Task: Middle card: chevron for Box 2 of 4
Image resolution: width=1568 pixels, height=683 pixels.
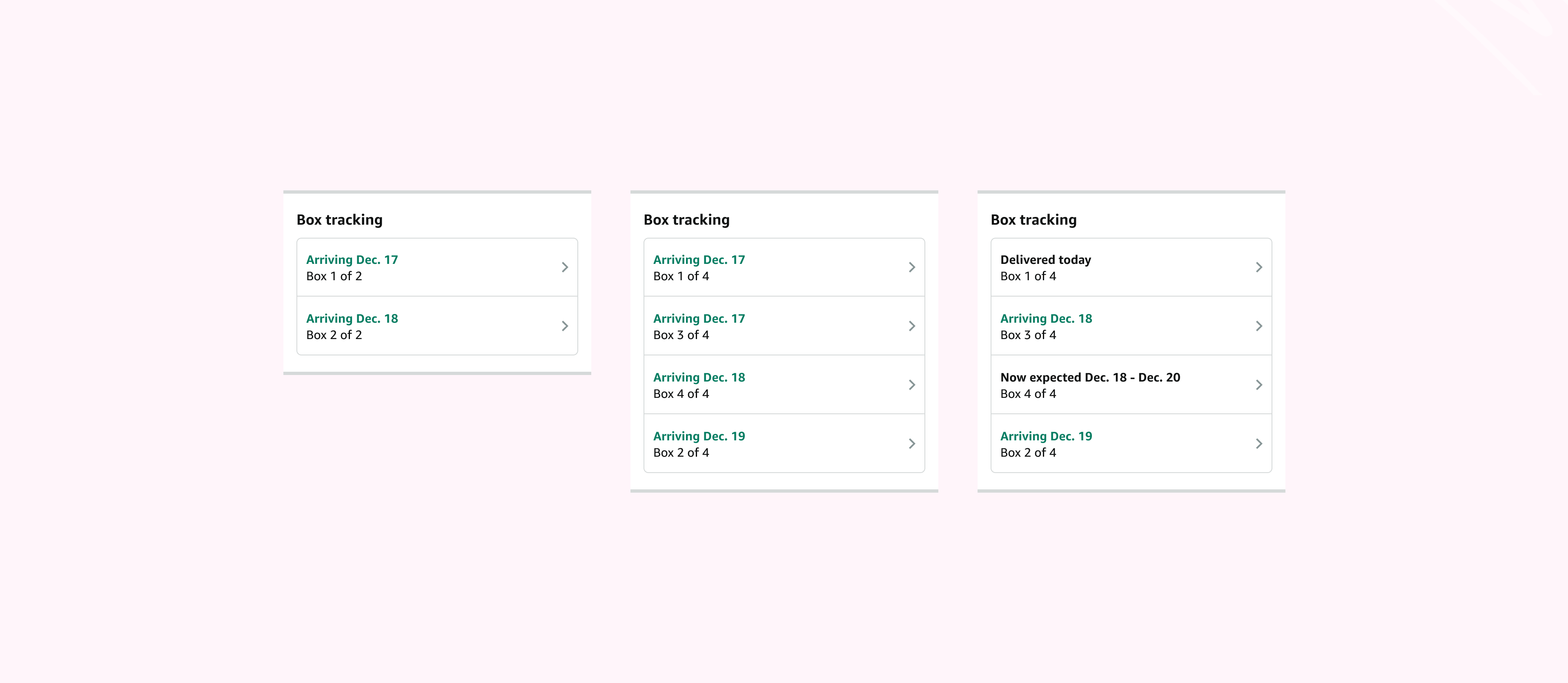Action: coord(911,444)
